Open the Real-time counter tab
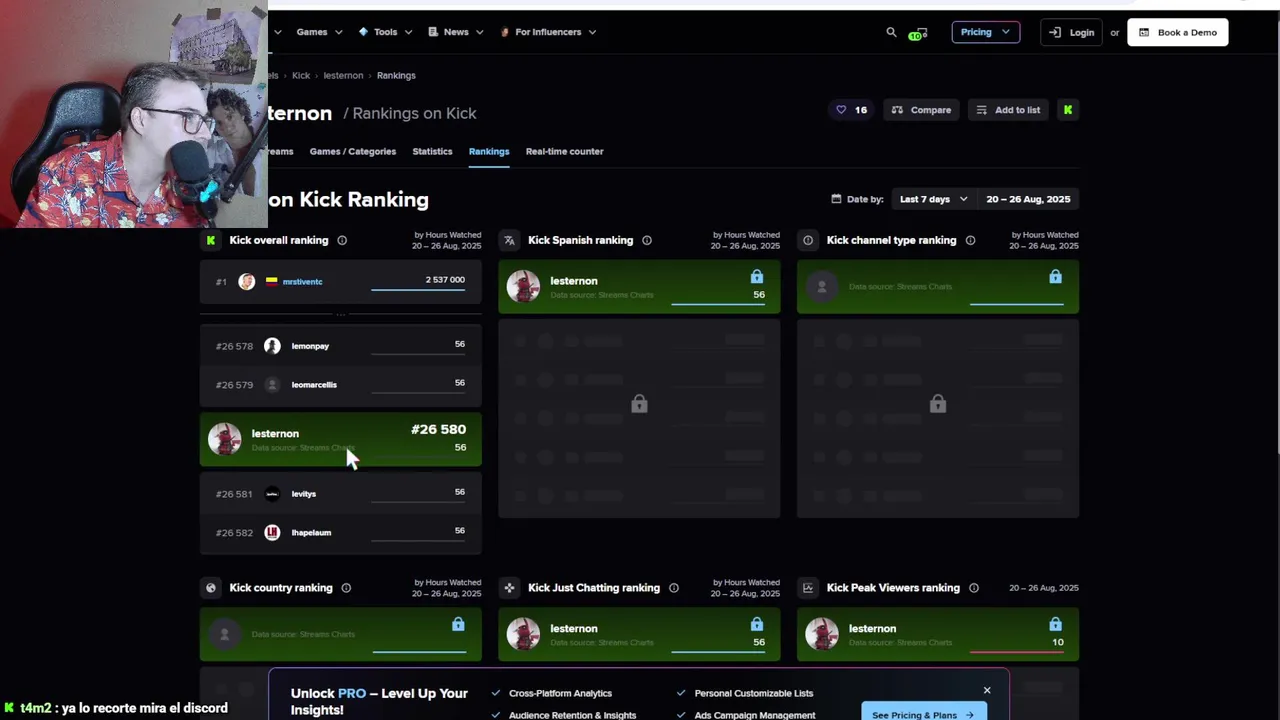This screenshot has width=1280, height=720. pos(564,151)
